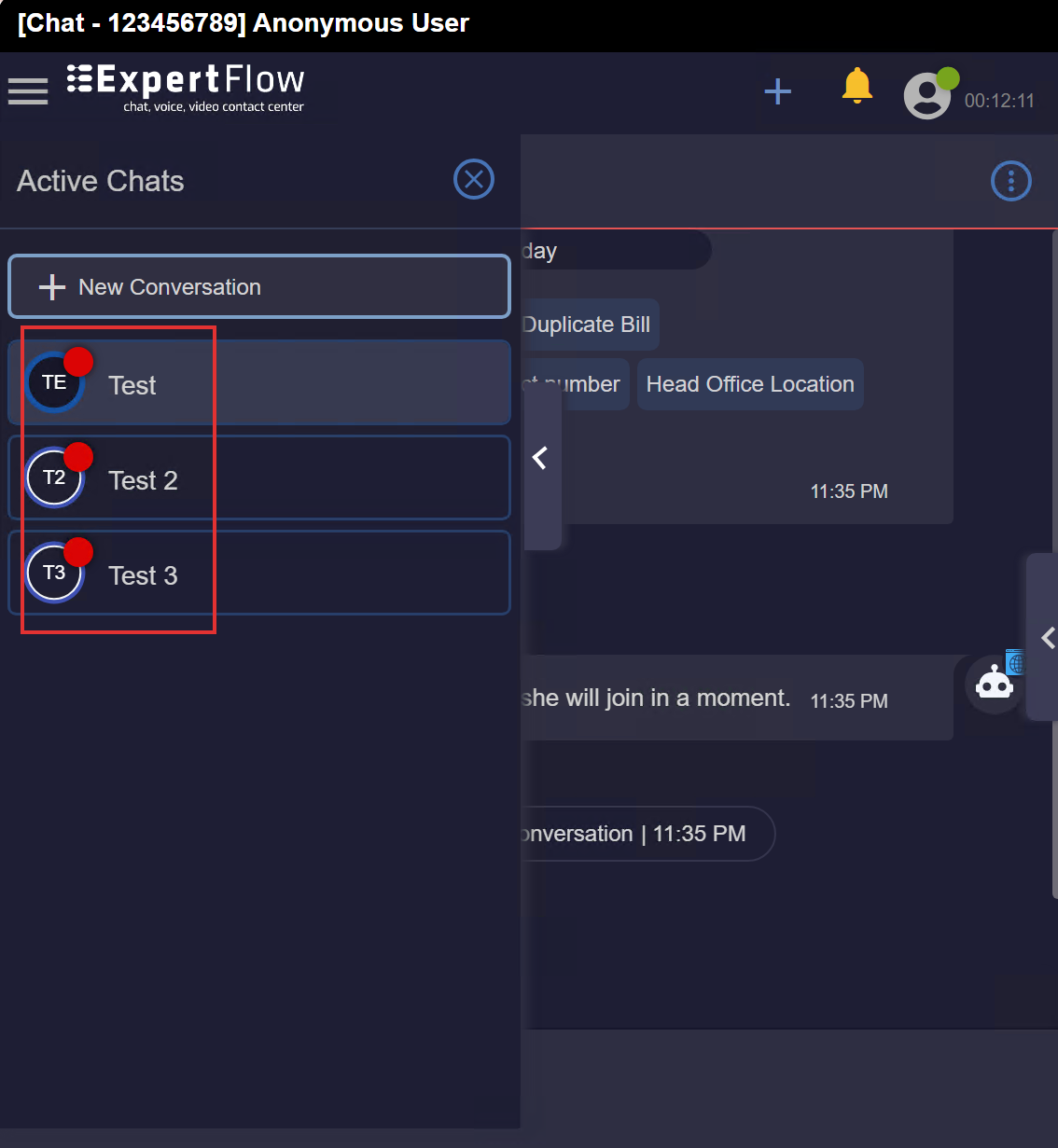This screenshot has width=1058, height=1148.
Task: Expand the right side panel chevron
Action: point(1047,638)
